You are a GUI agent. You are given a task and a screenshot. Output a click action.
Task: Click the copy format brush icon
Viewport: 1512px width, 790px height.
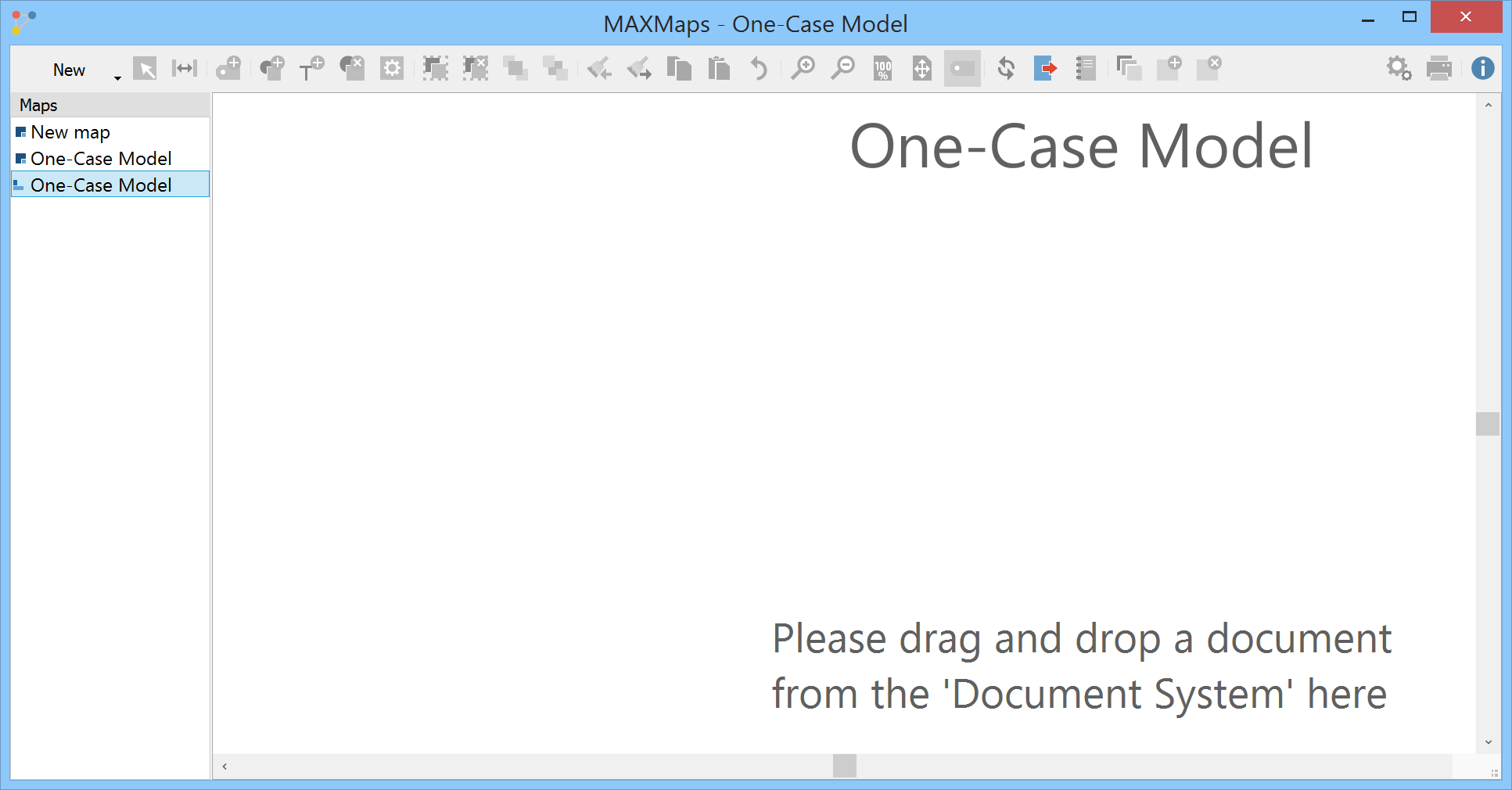pyautogui.click(x=600, y=69)
